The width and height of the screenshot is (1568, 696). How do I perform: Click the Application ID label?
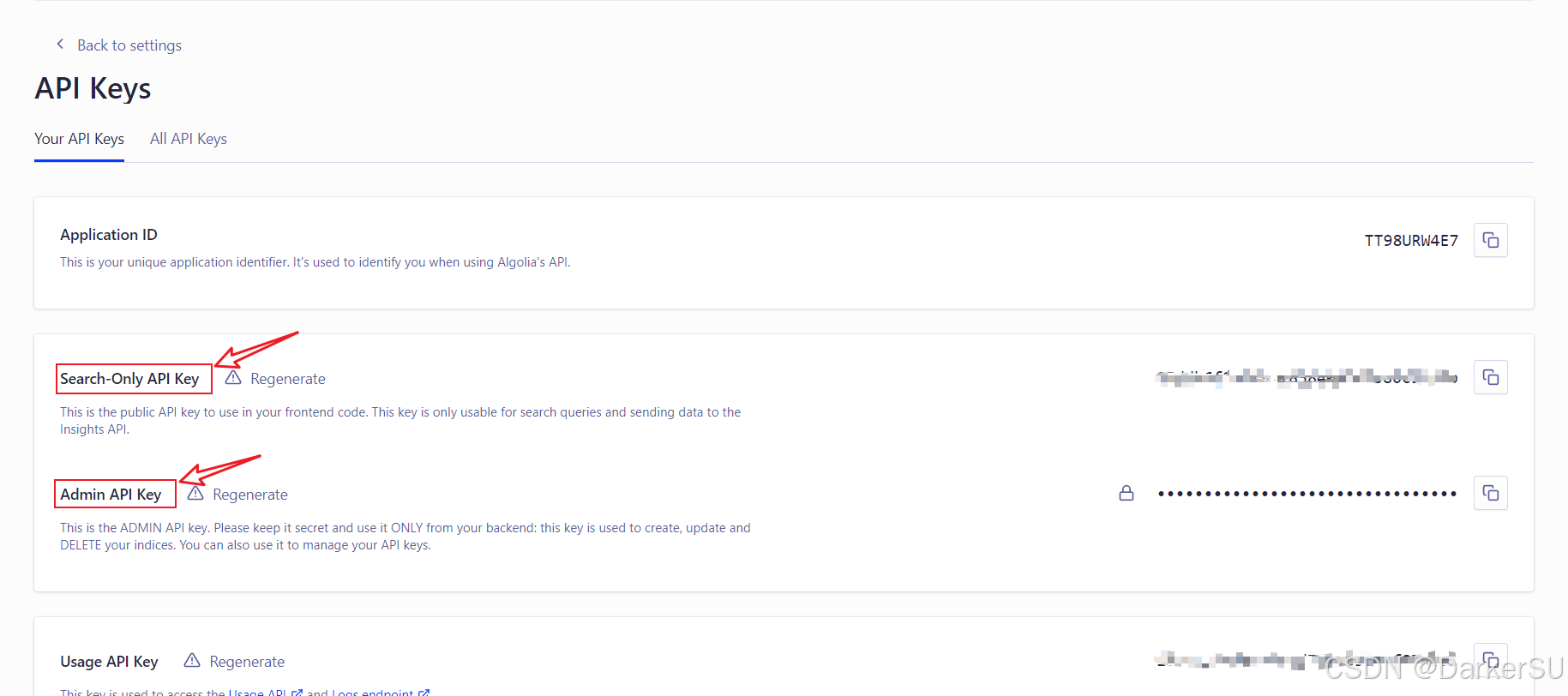click(x=109, y=235)
